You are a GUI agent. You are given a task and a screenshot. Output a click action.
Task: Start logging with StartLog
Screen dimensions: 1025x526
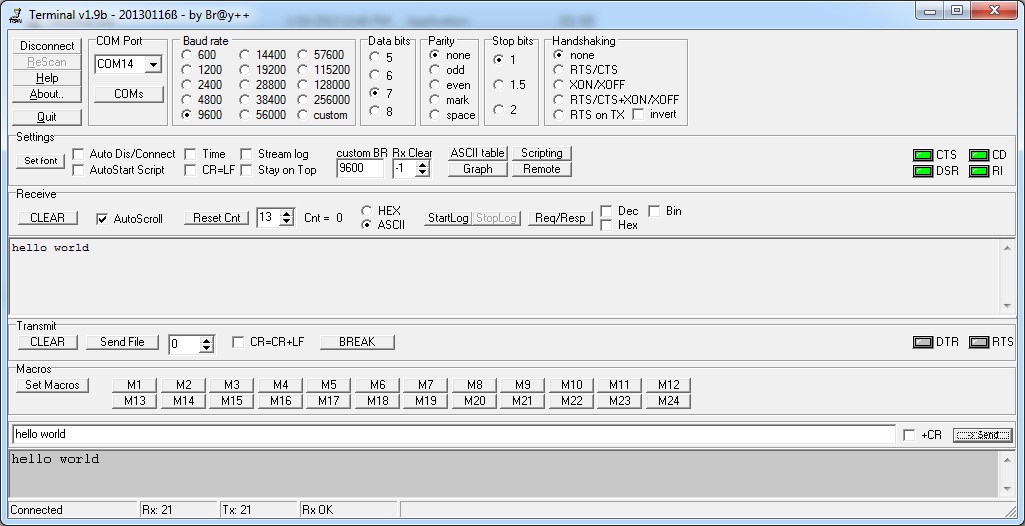coord(448,218)
